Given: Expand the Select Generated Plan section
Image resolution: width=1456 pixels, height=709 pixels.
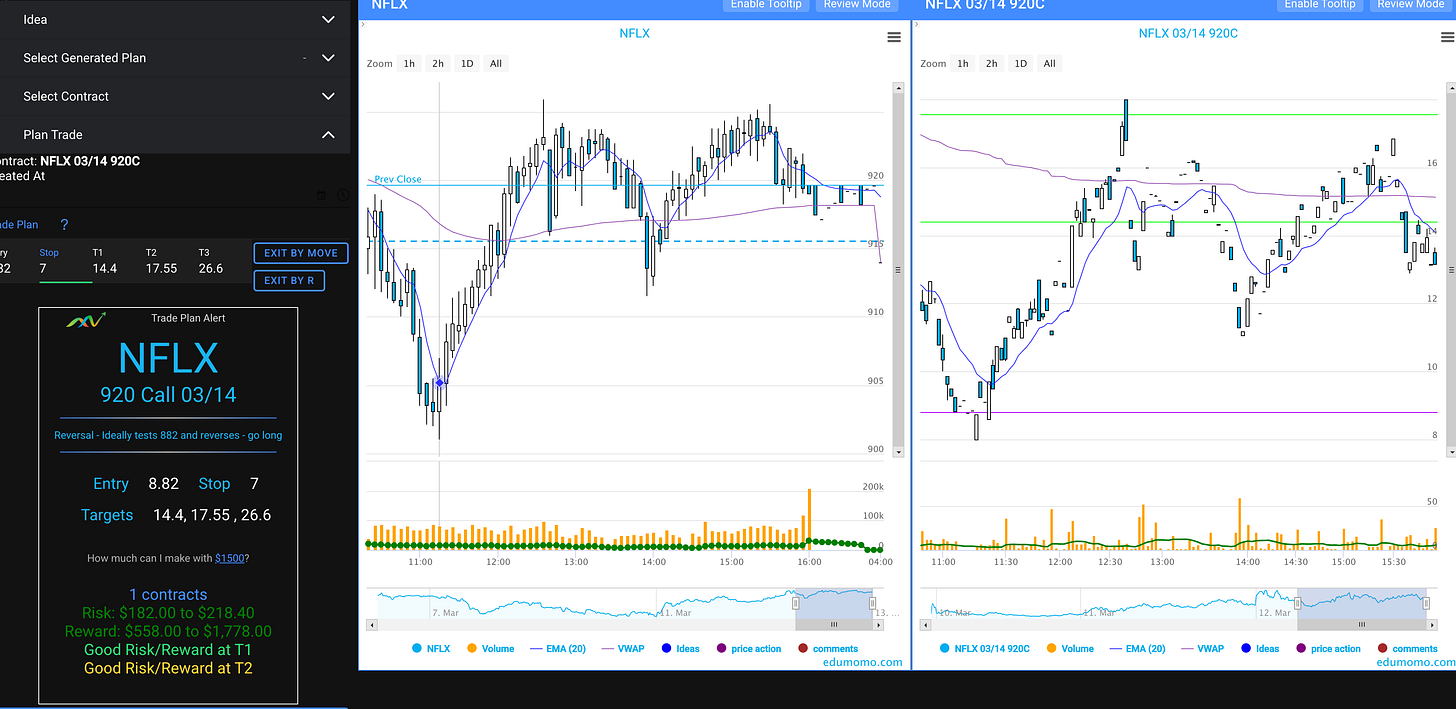Looking at the screenshot, I should pos(175,58).
